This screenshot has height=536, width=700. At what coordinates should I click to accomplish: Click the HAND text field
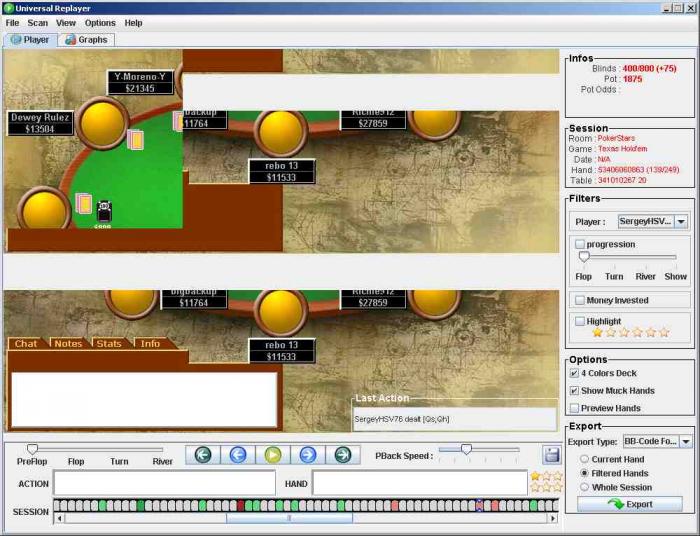420,483
